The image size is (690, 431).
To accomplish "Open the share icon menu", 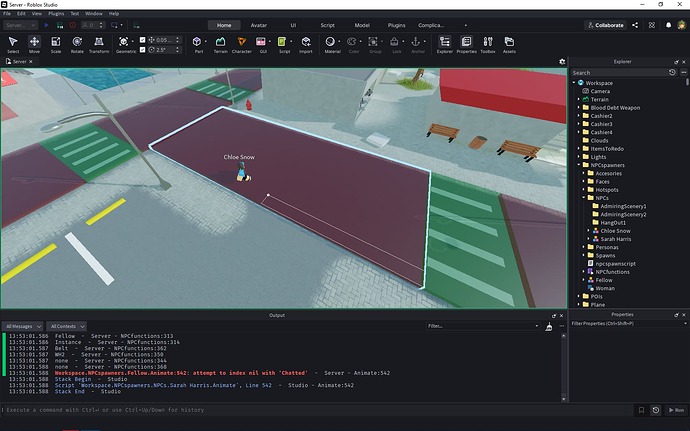I will (x=635, y=25).
